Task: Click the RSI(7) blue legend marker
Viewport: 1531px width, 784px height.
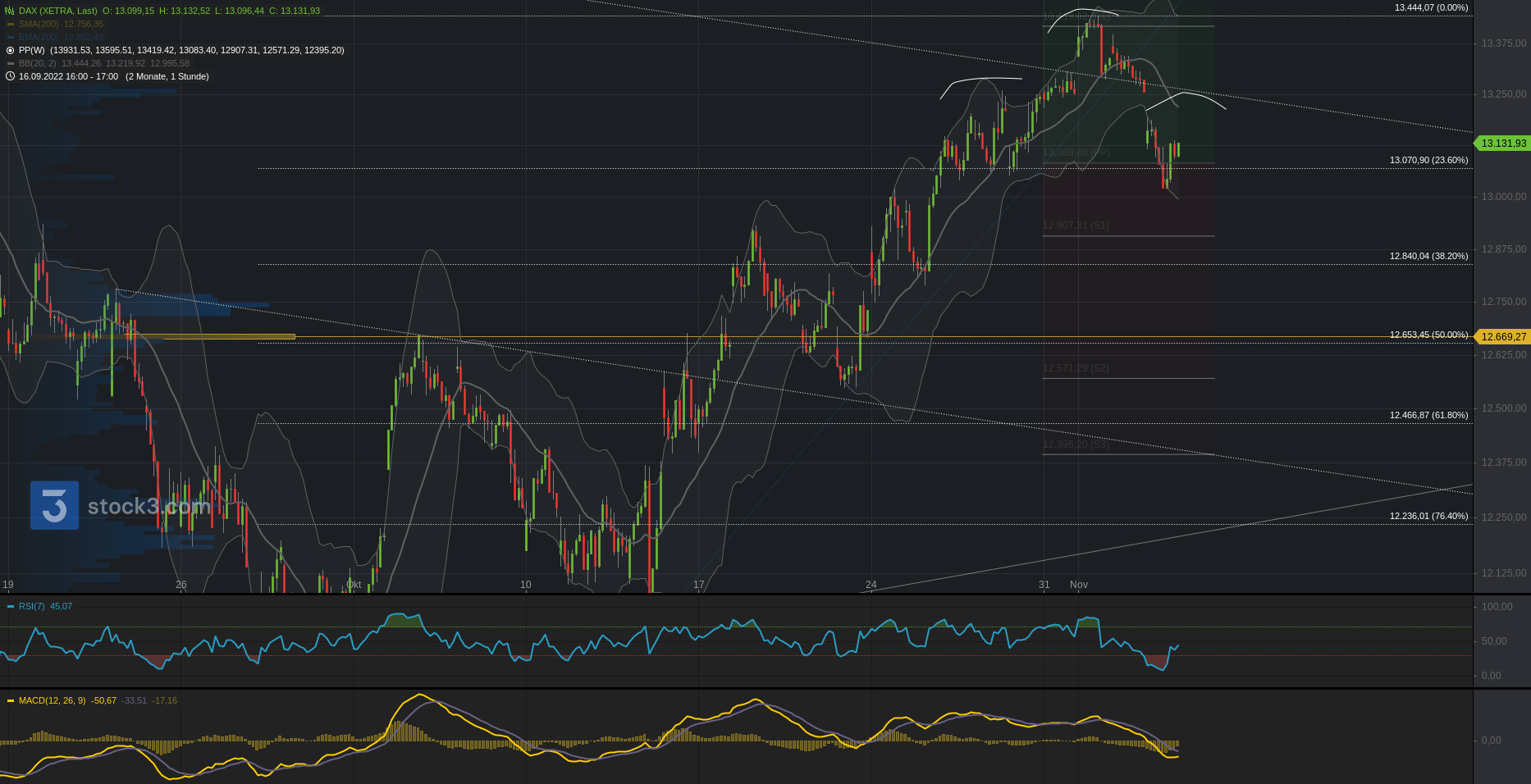Action: [x=11, y=606]
